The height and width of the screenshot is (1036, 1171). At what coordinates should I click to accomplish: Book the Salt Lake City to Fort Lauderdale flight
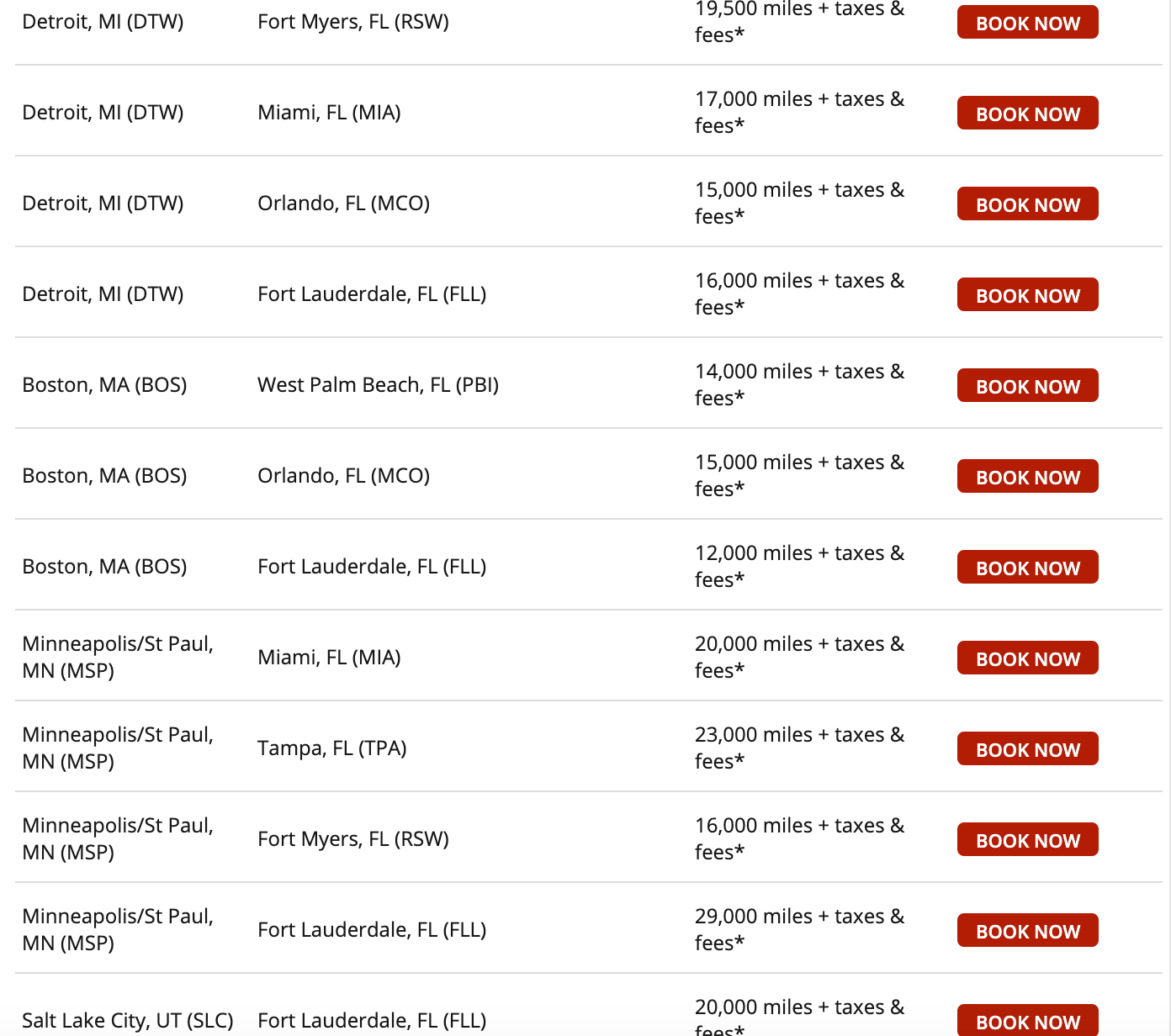1027,1021
